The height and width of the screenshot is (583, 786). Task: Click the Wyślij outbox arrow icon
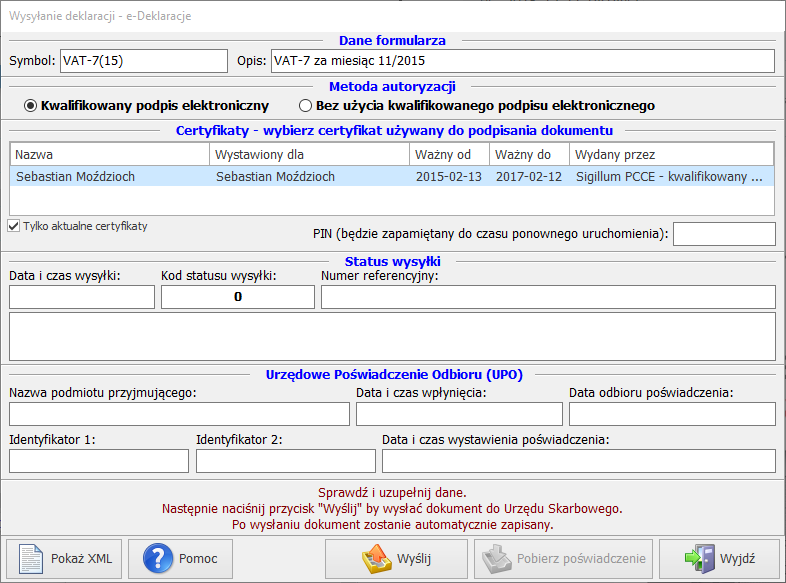coord(376,558)
